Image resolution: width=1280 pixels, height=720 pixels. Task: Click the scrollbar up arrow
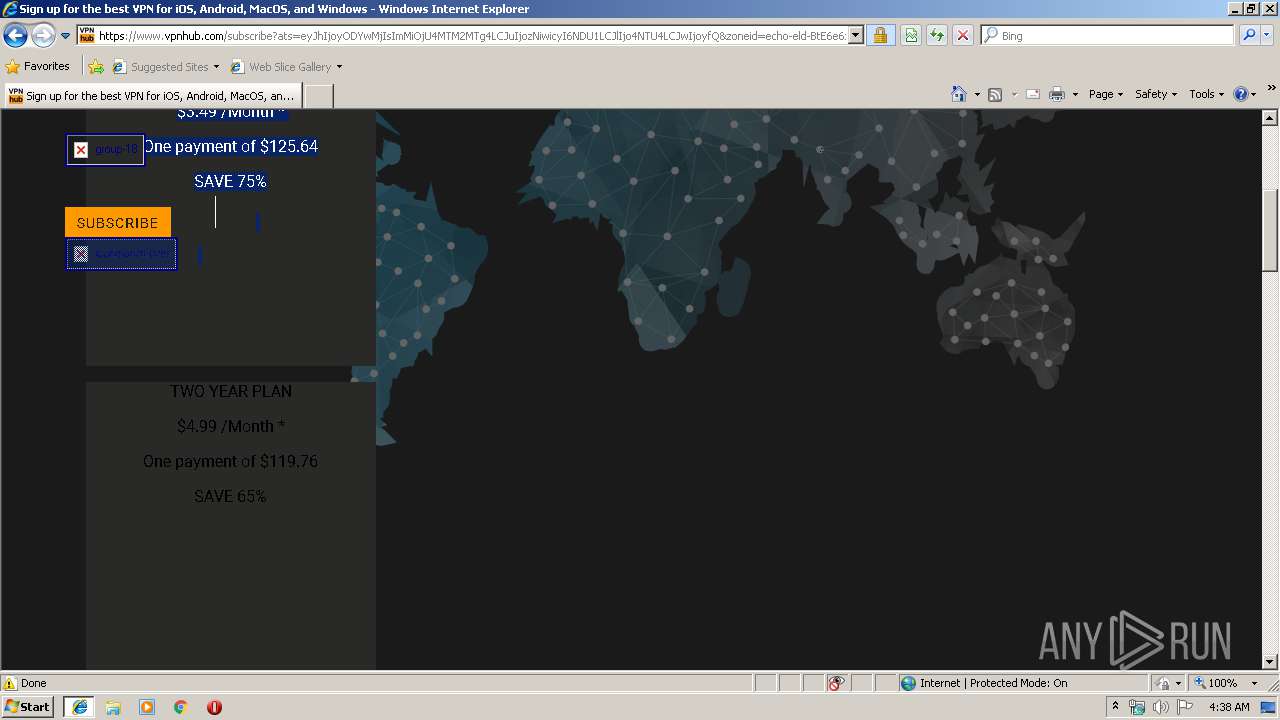click(1270, 117)
